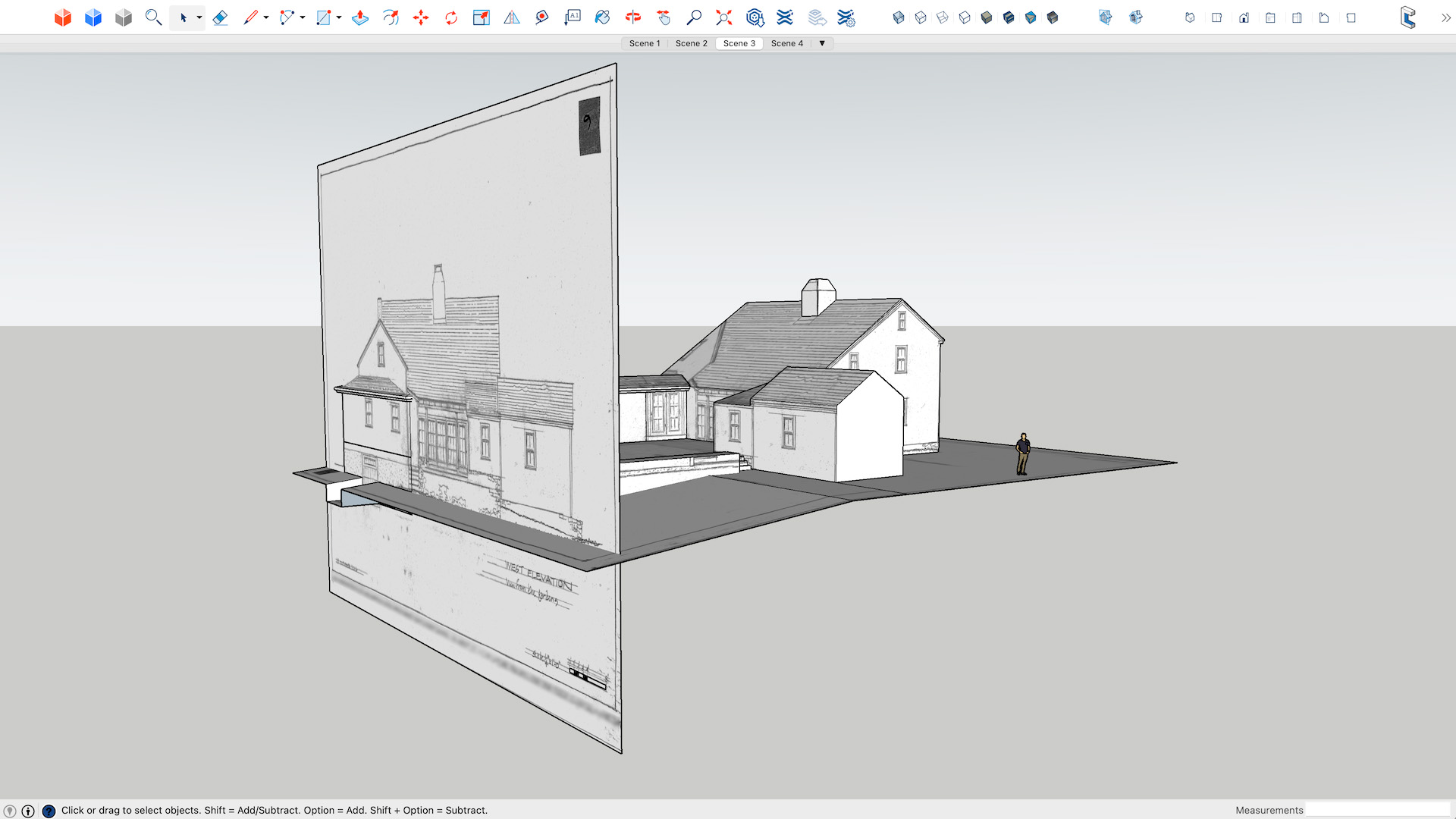Select the Push/Pull tool
This screenshot has width=1456, height=819.
pyautogui.click(x=360, y=17)
